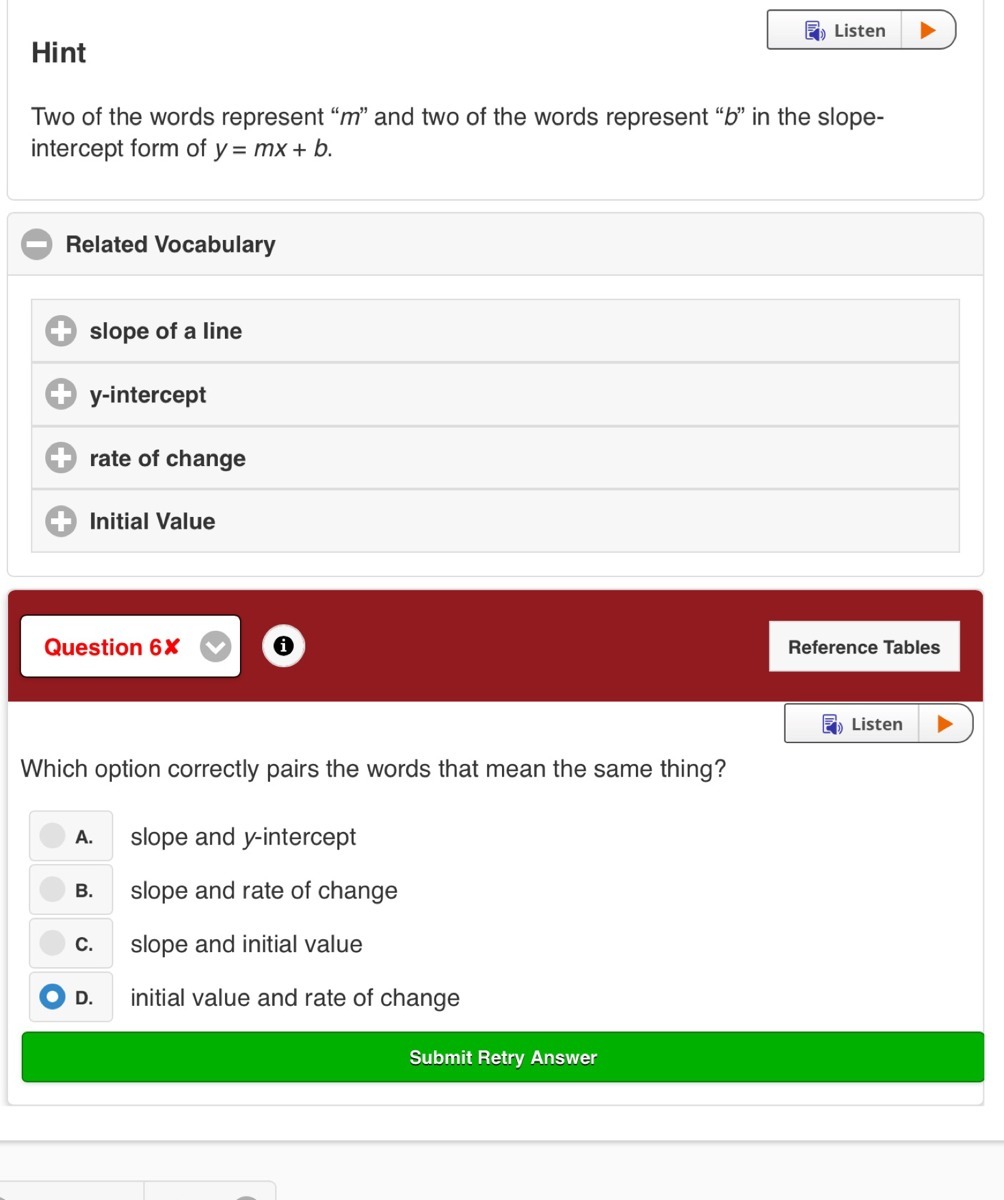Select answer option C radio button
The image size is (1004, 1200).
coord(52,942)
